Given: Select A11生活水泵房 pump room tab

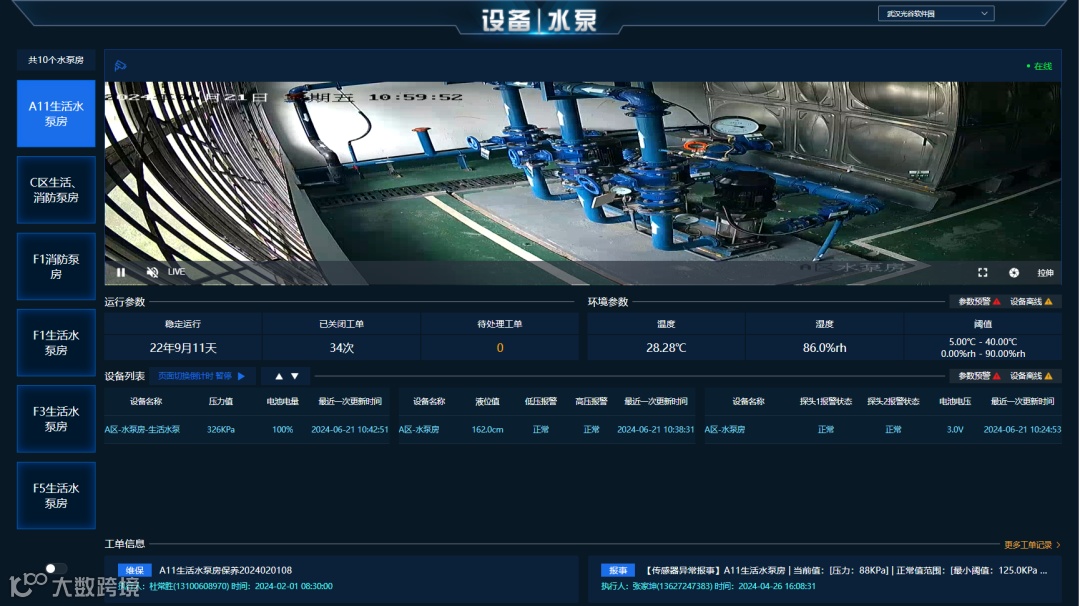Looking at the screenshot, I should (56, 114).
